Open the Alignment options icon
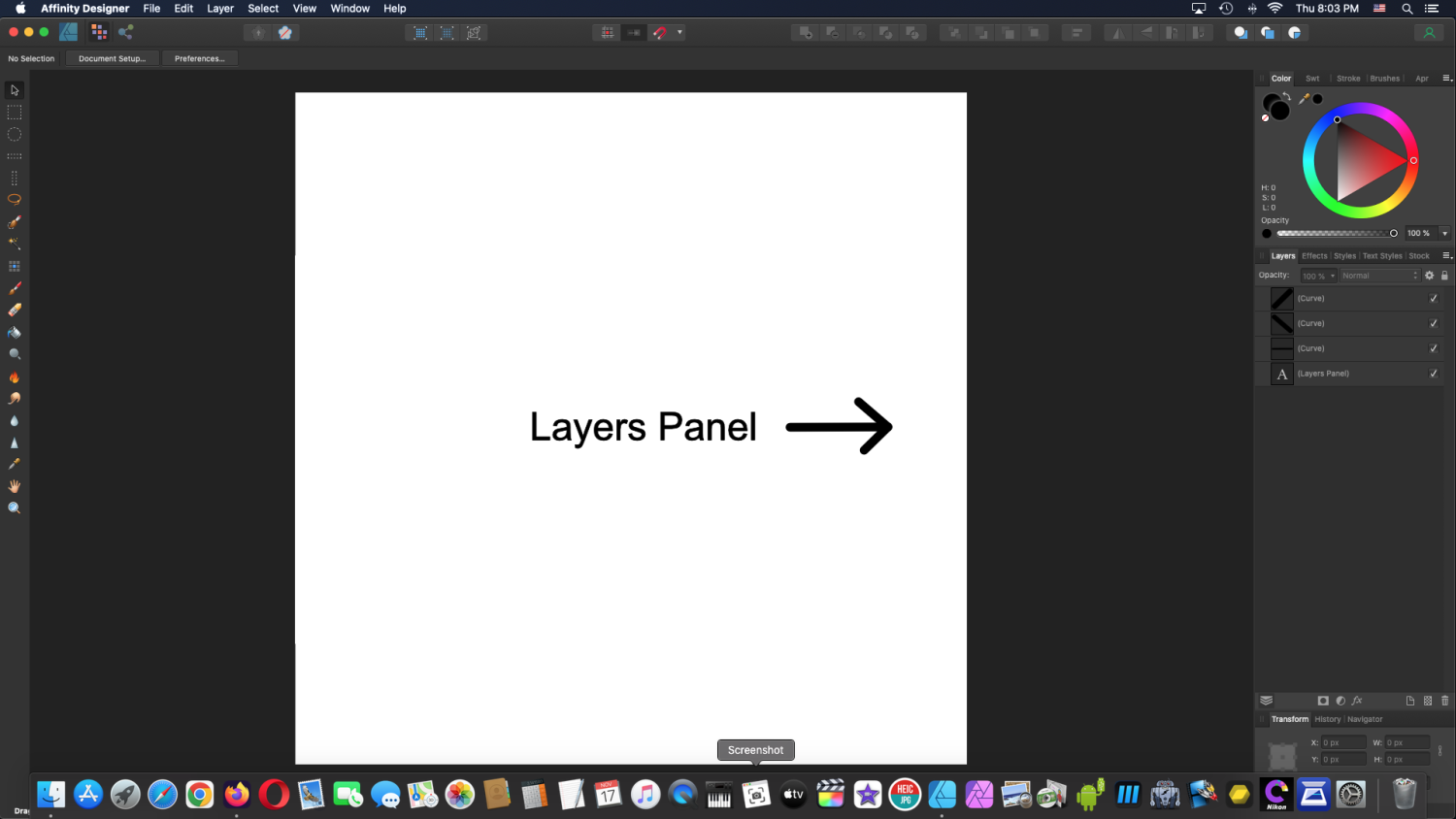 [x=1076, y=33]
